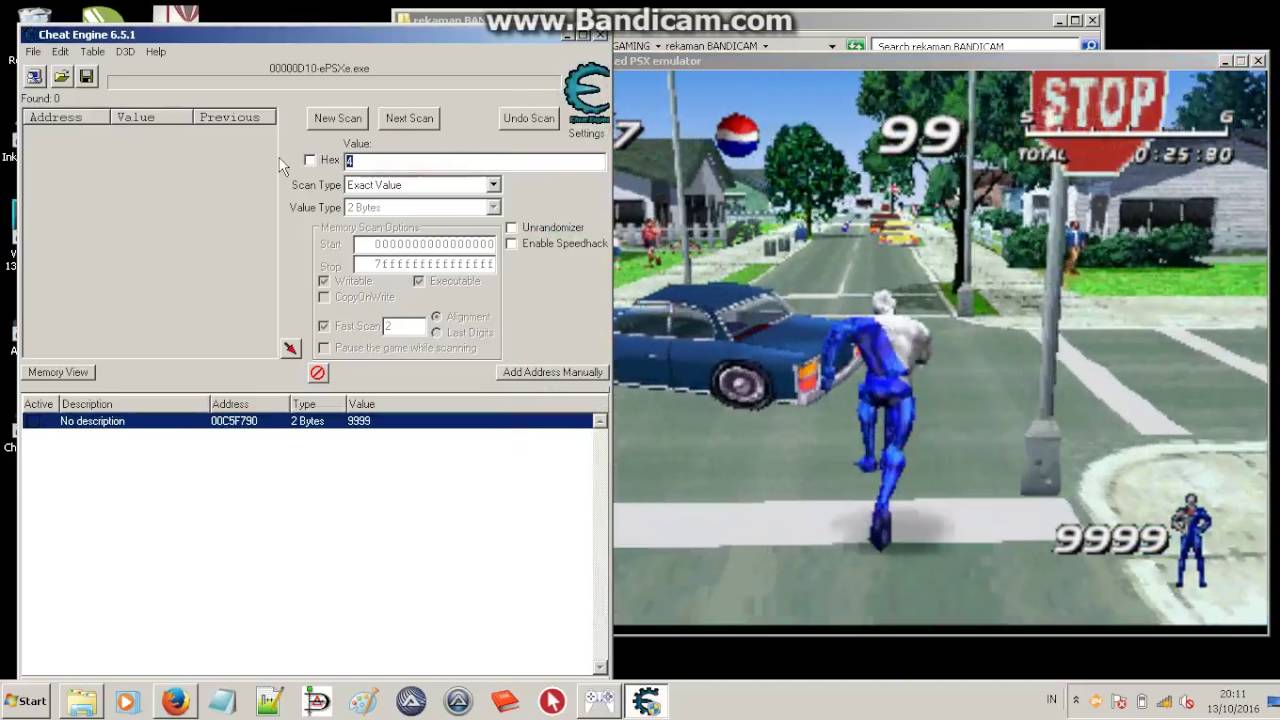This screenshot has width=1280, height=720.
Task: Open Windows Explorer from taskbar
Action: tap(81, 701)
